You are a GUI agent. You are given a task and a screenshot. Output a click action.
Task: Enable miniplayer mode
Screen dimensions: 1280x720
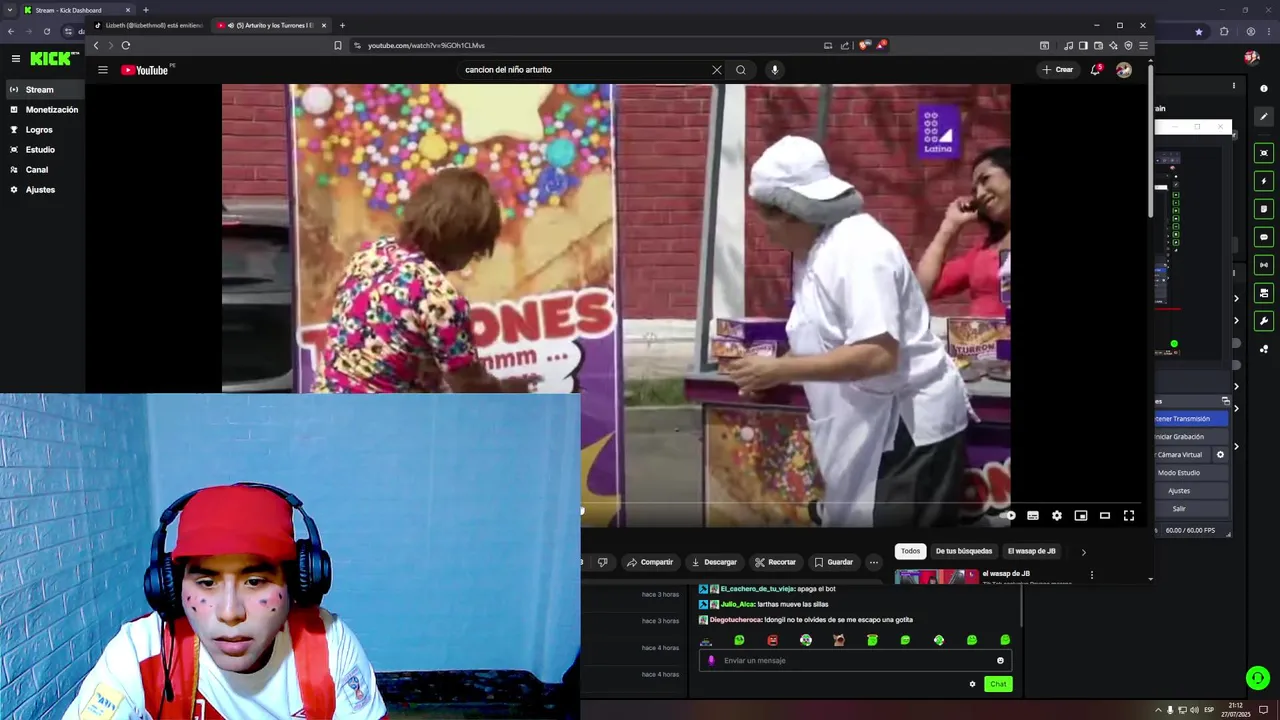(x=1081, y=516)
